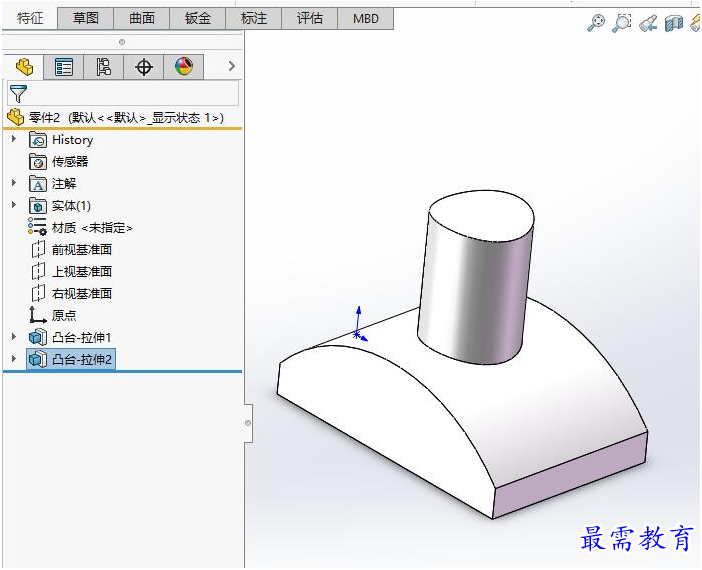The width and height of the screenshot is (702, 570).
Task: Click the filter funnel icon
Action: (x=18, y=94)
